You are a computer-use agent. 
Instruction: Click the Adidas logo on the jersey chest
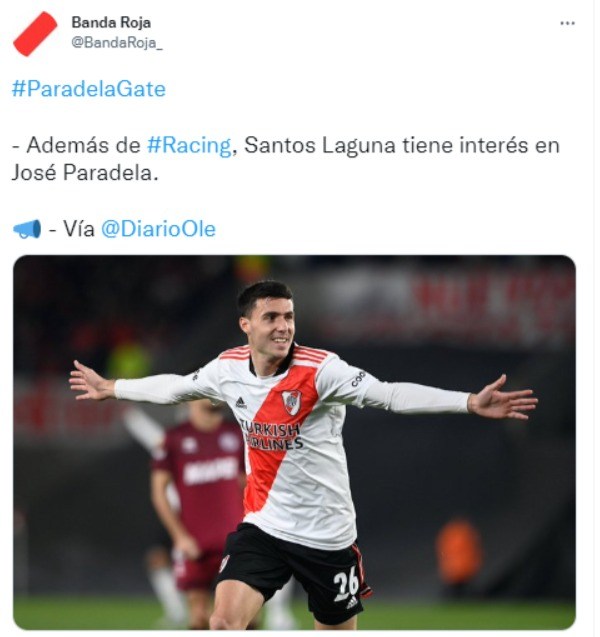pos(241,403)
